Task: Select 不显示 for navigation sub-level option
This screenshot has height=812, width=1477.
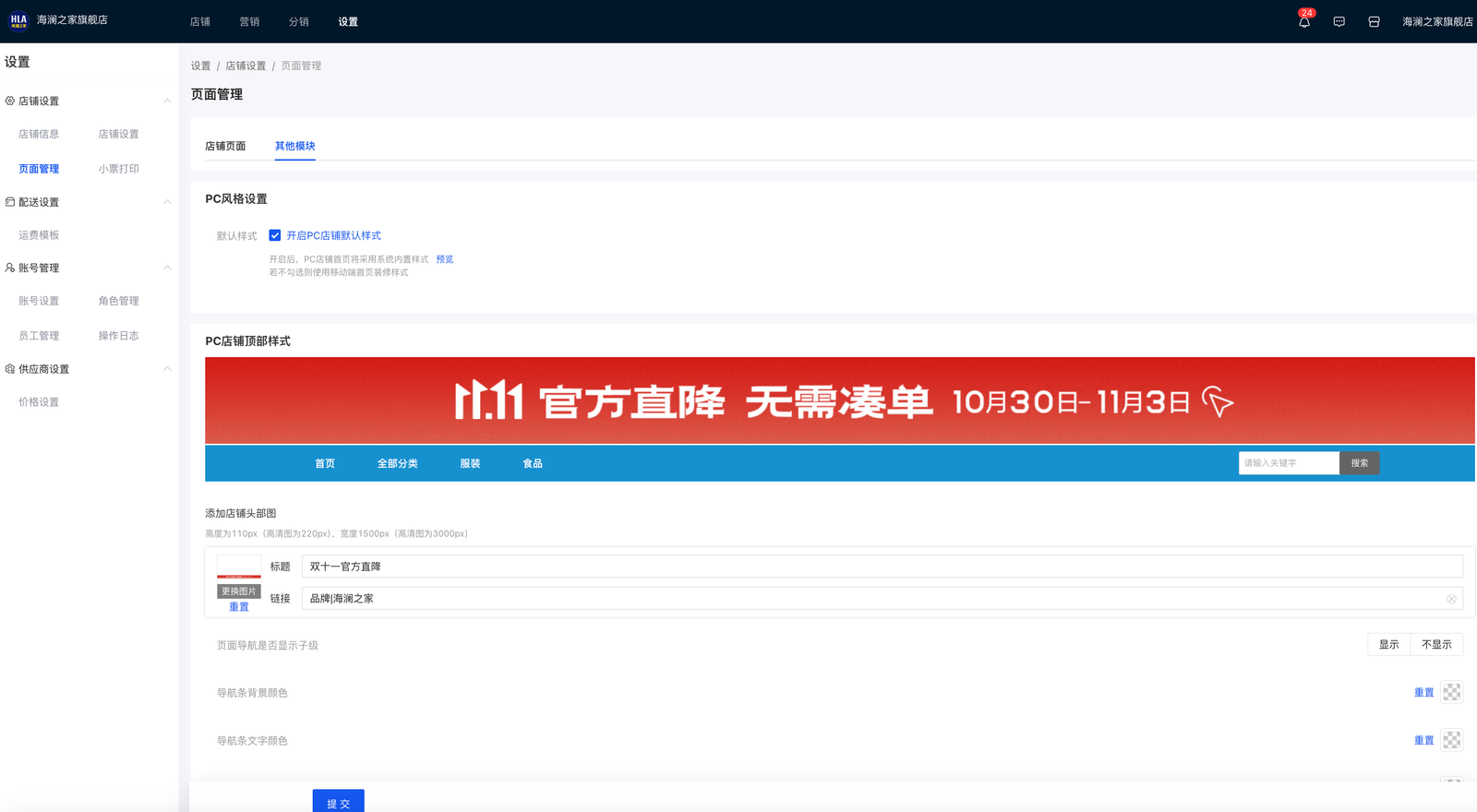Action: [1436, 645]
